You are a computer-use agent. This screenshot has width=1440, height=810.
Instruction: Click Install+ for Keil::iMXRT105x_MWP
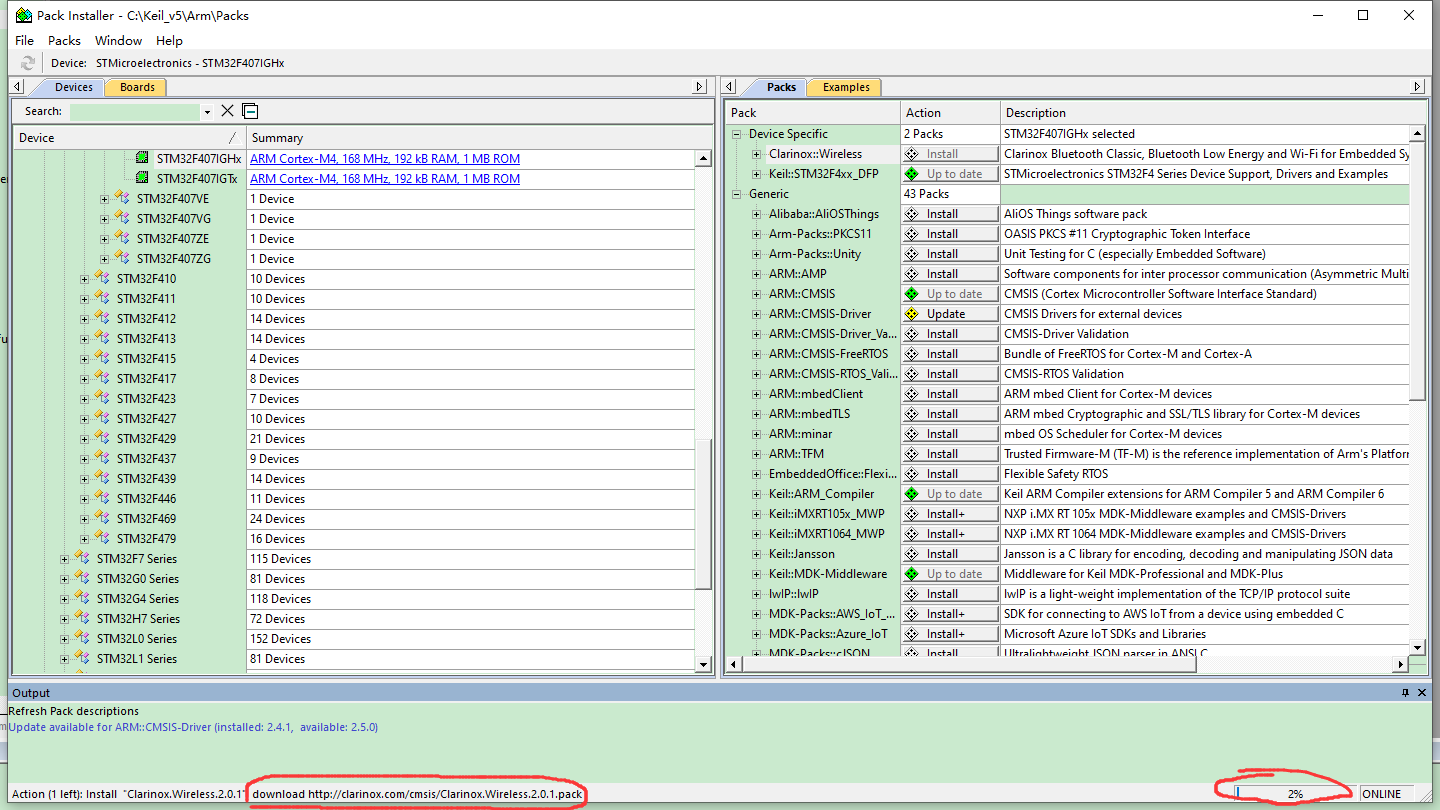point(950,514)
